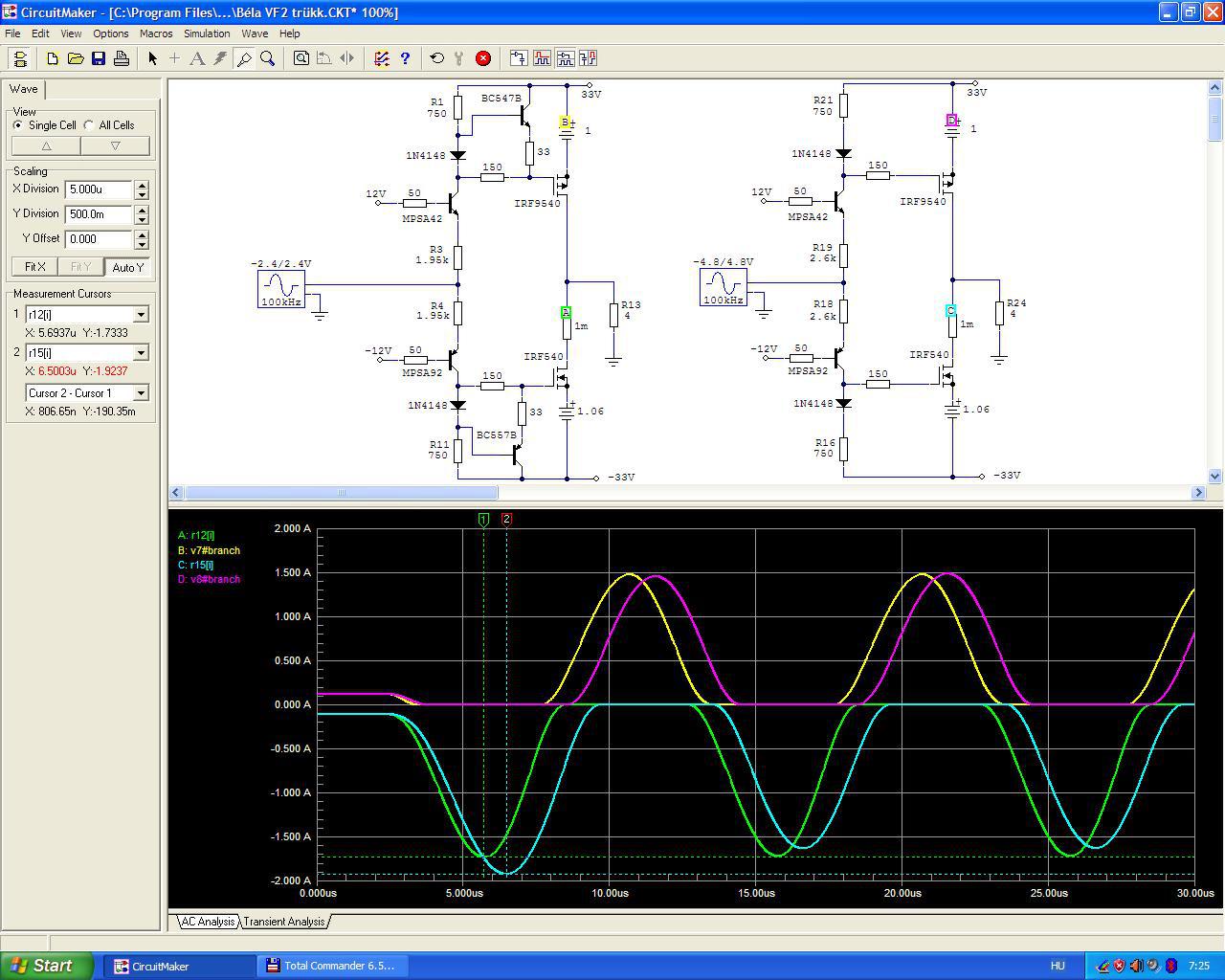1225x980 pixels.
Task: Click the X Division input field
Action: (x=99, y=189)
